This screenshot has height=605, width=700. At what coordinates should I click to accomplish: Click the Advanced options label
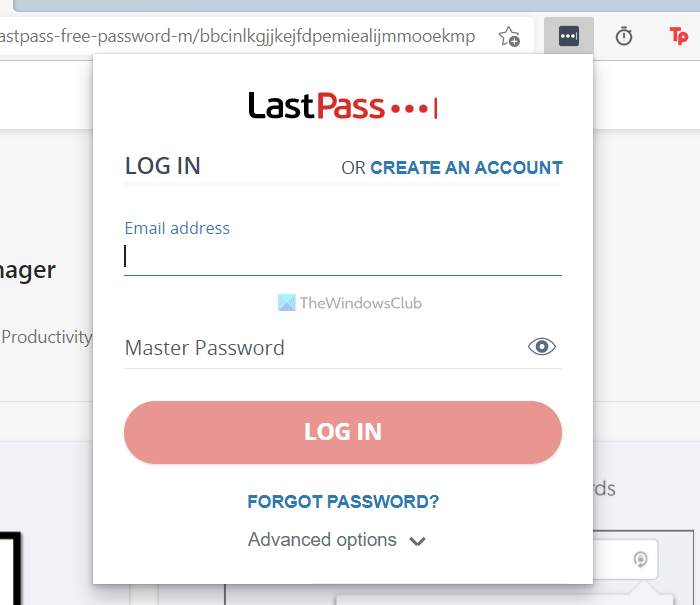click(x=322, y=540)
